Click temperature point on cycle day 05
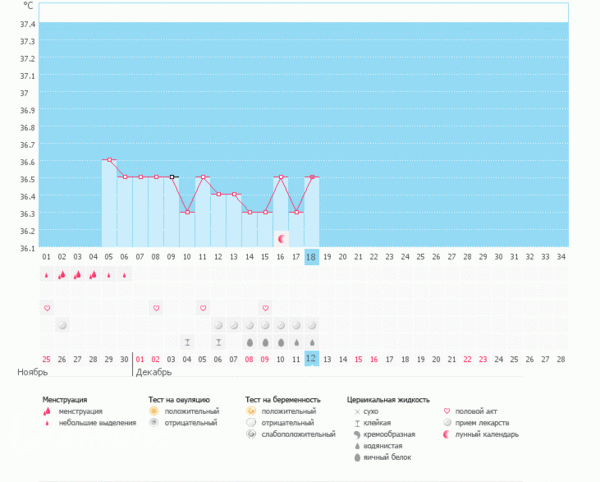Image resolution: width=600 pixels, height=482 pixels. coord(109,160)
